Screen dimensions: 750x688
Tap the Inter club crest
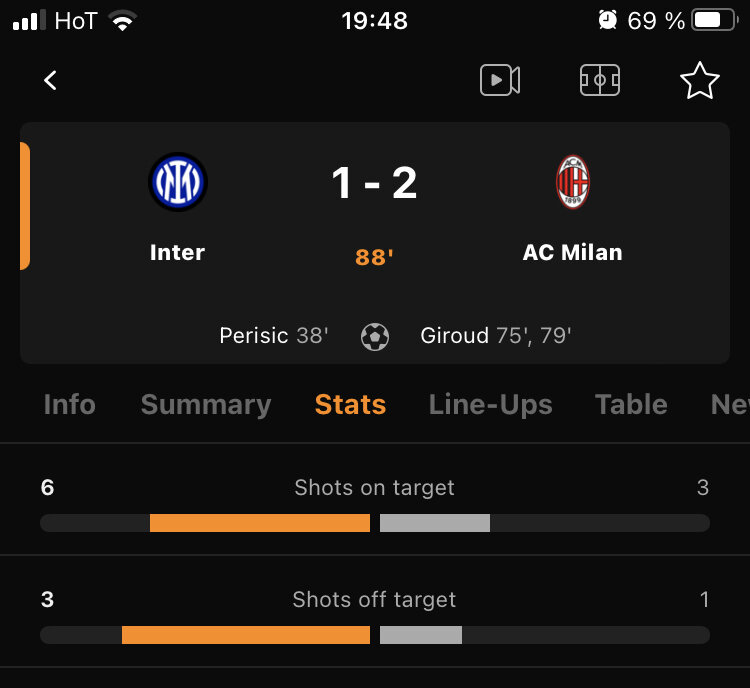pos(178,182)
